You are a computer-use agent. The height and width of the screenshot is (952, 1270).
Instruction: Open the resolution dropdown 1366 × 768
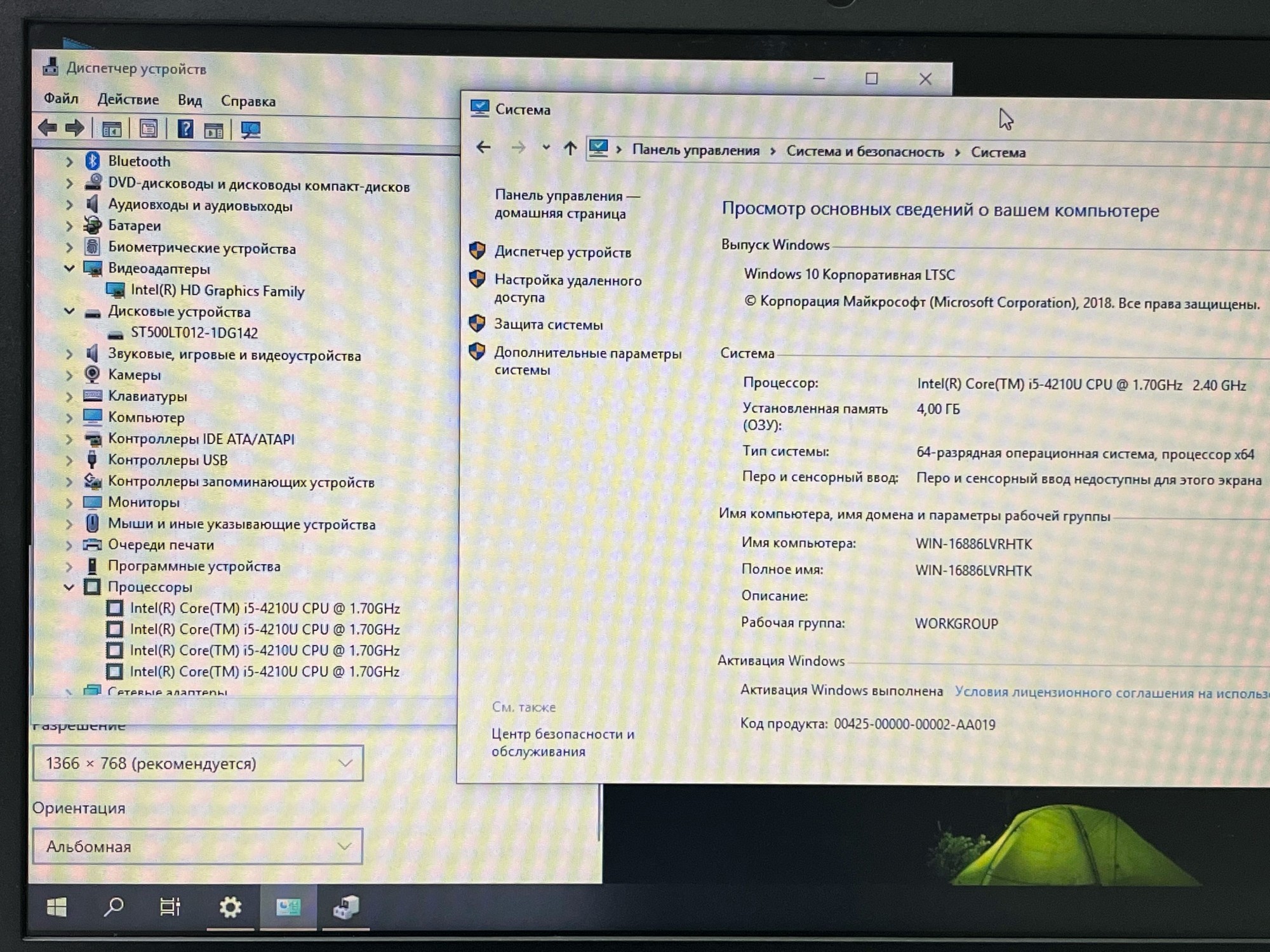tap(198, 763)
